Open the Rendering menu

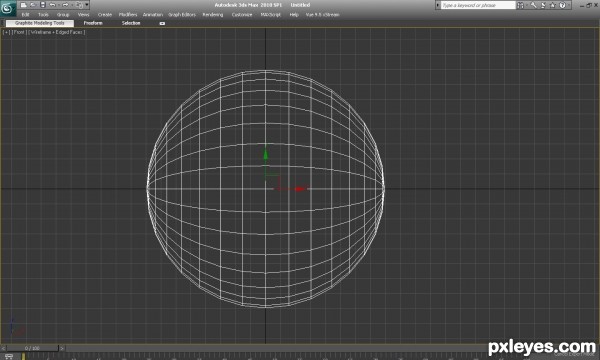point(213,15)
